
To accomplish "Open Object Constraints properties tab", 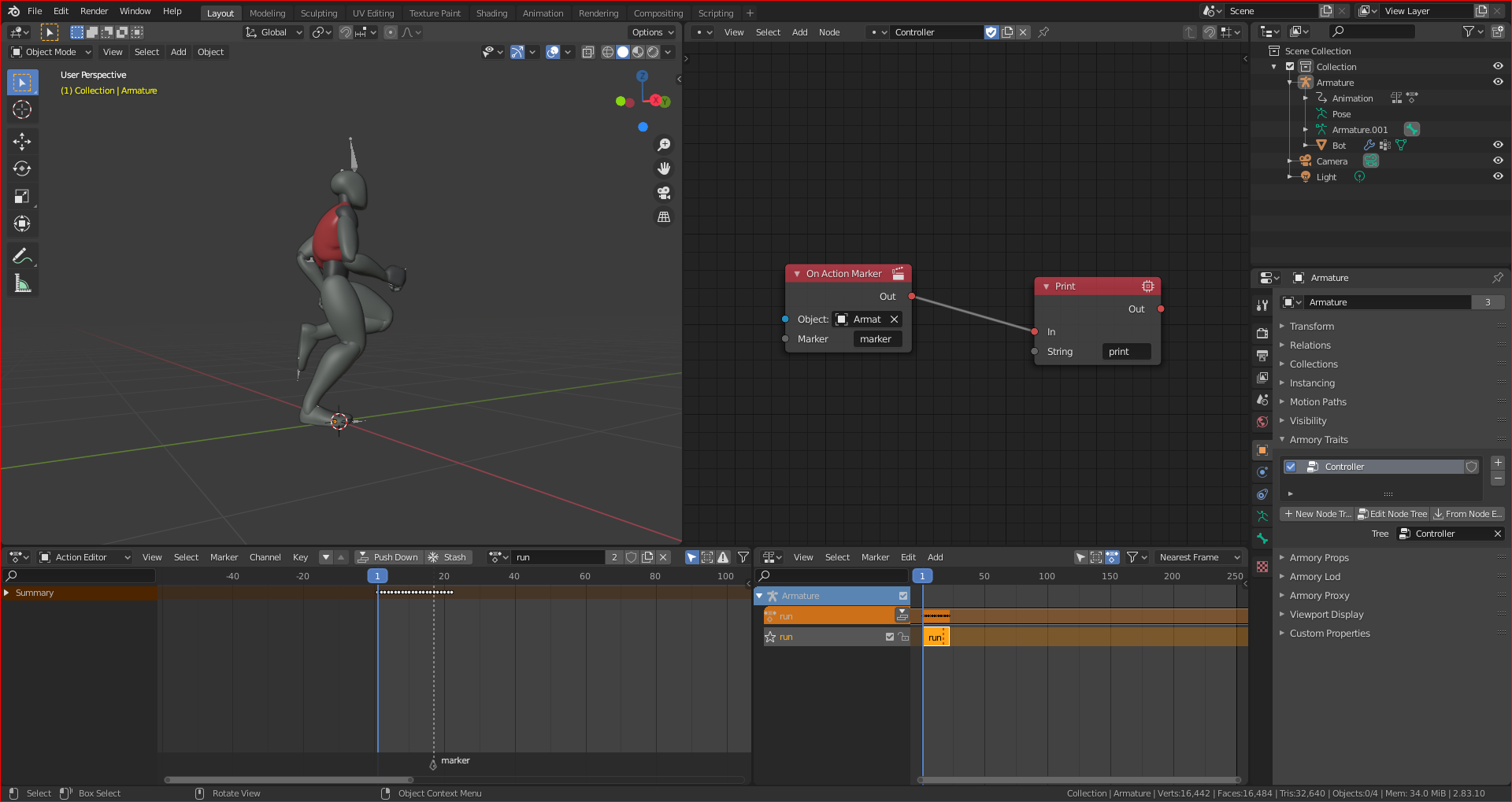I will (x=1262, y=494).
